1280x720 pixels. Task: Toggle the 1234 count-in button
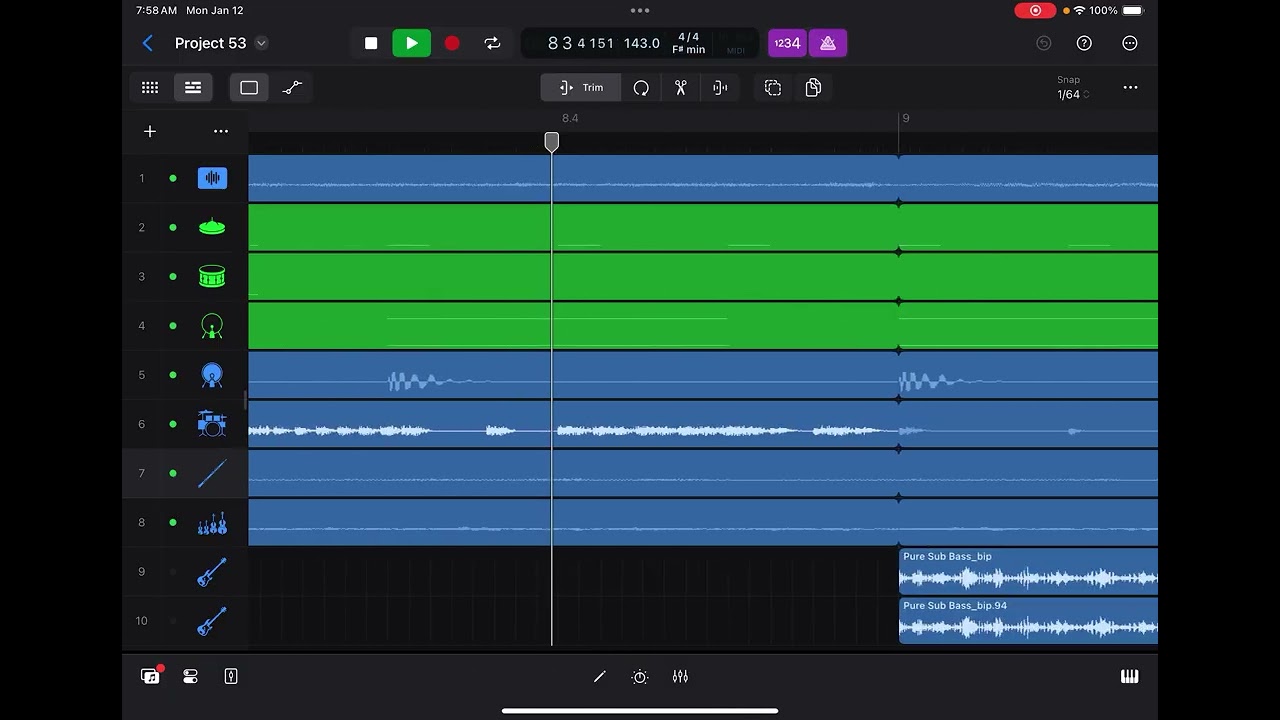tap(787, 43)
